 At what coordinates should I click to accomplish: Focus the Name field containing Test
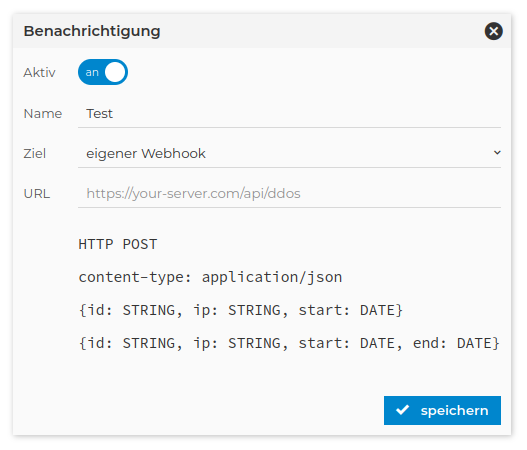[289, 114]
